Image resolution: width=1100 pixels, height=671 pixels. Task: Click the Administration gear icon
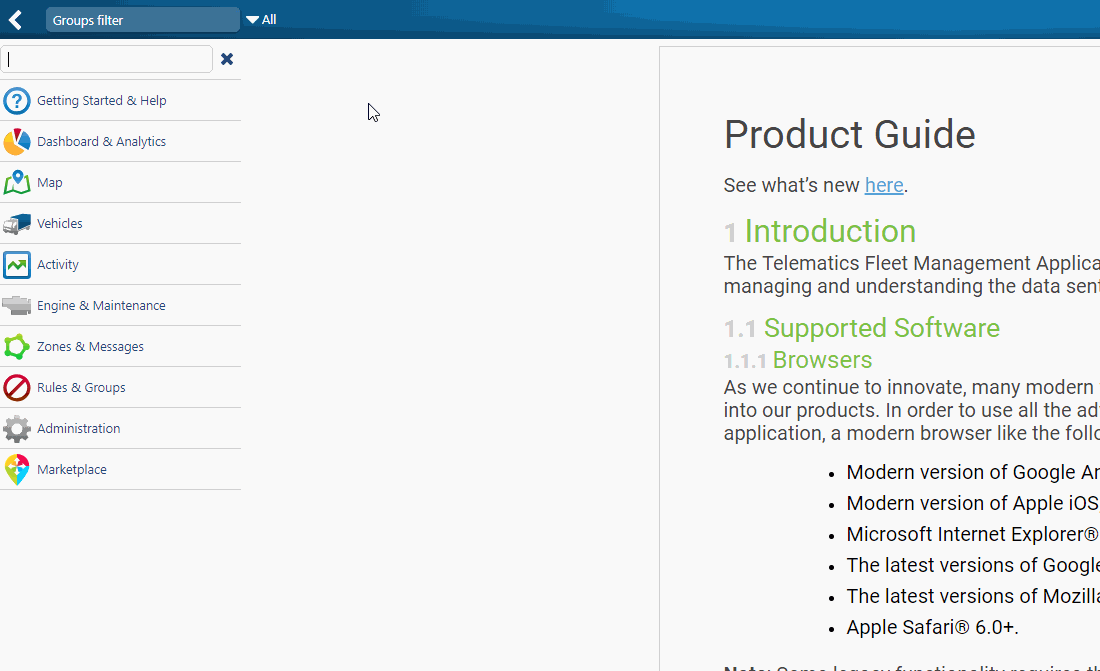[17, 429]
